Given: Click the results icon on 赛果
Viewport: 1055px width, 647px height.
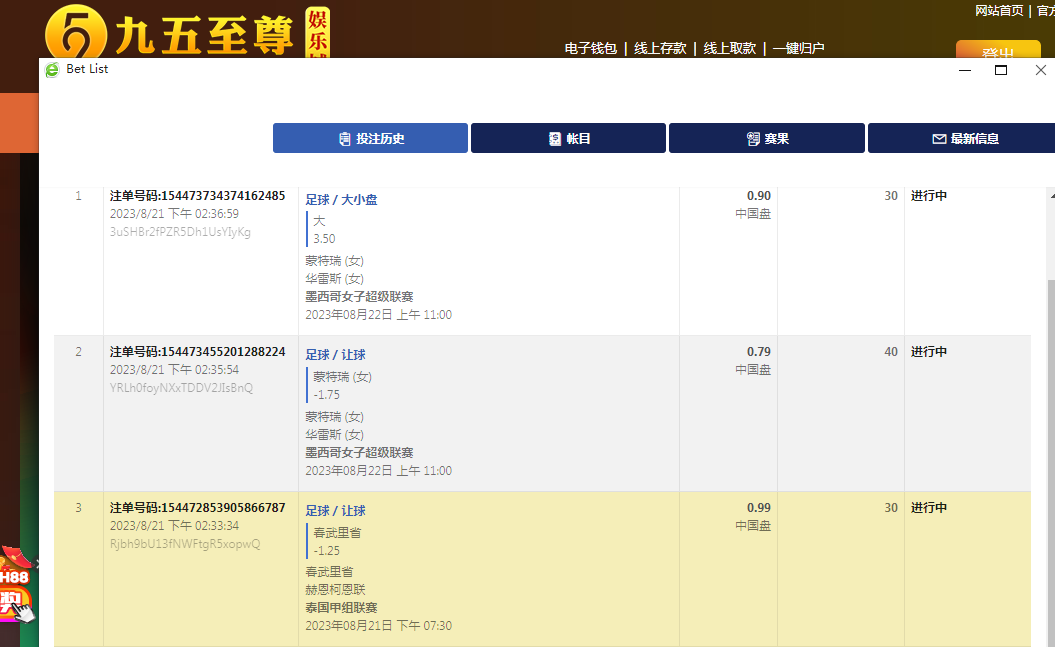Looking at the screenshot, I should click(x=754, y=139).
